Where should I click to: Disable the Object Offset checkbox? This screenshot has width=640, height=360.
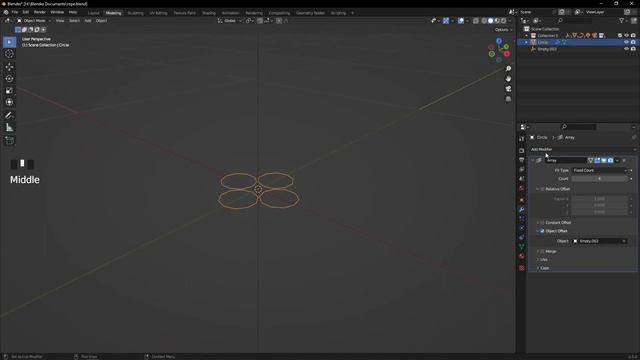(542, 231)
